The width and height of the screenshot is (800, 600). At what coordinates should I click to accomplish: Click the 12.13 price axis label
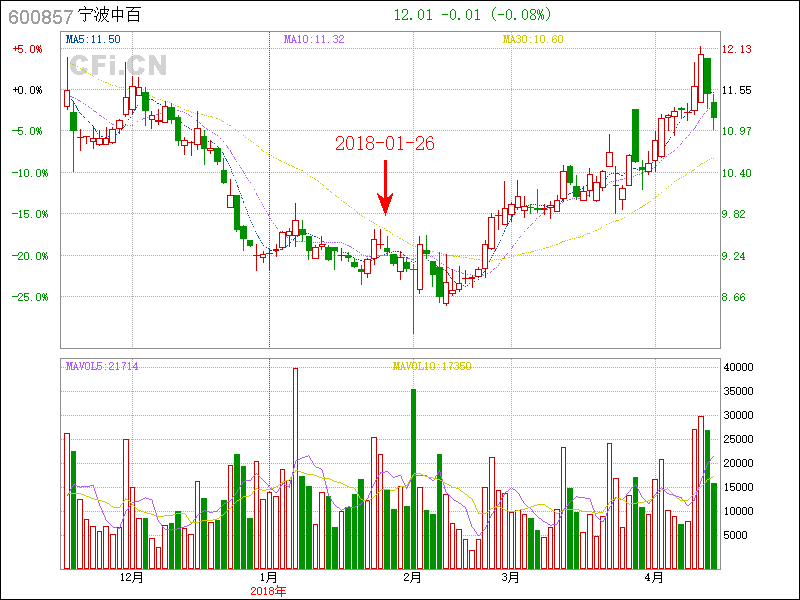pyautogui.click(x=737, y=49)
